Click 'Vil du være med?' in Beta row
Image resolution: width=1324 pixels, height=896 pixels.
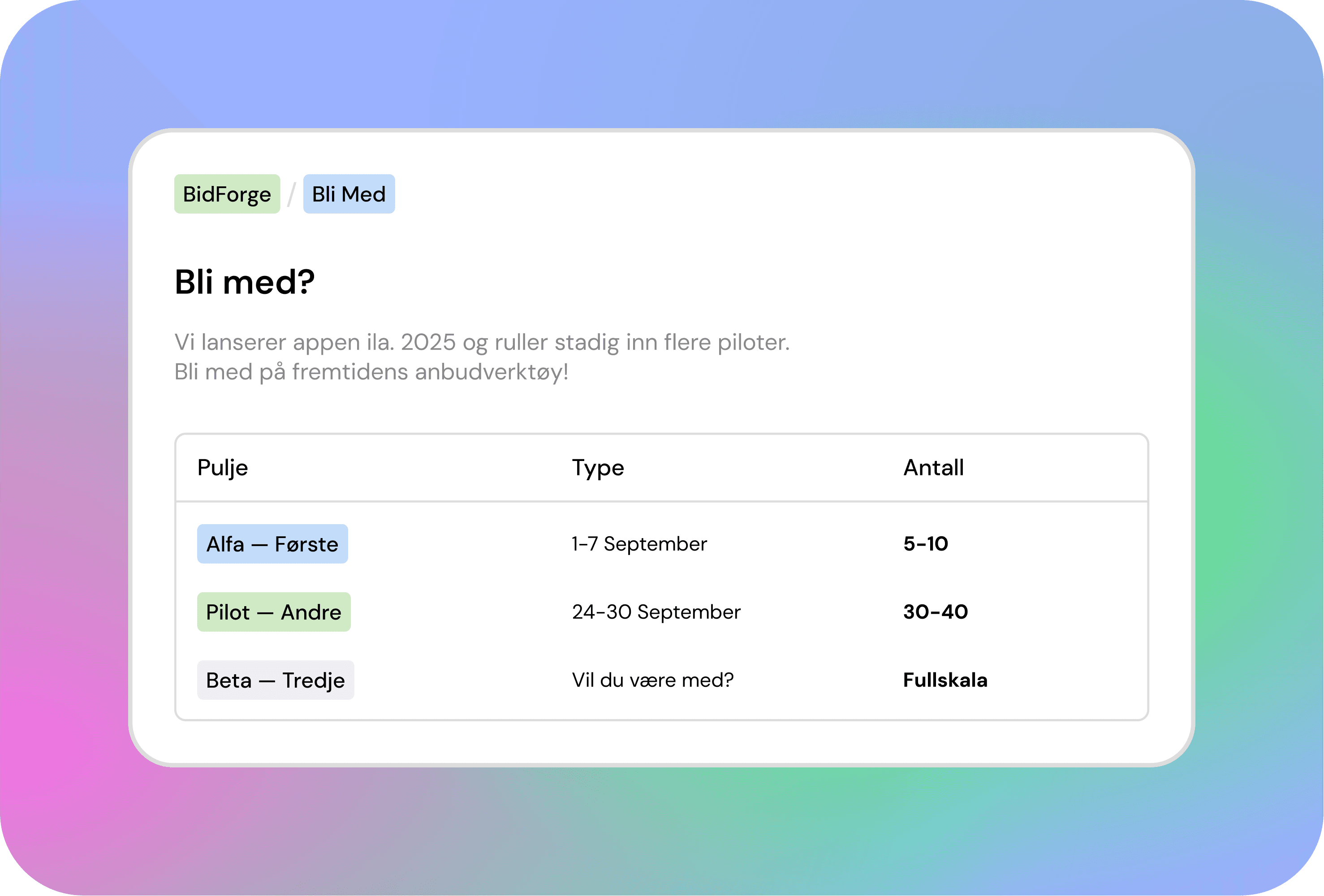click(652, 680)
